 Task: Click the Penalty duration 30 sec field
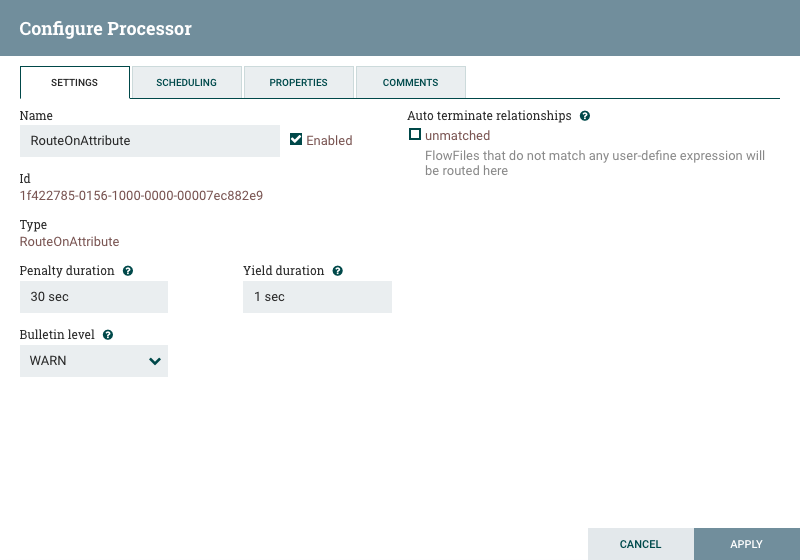point(94,297)
